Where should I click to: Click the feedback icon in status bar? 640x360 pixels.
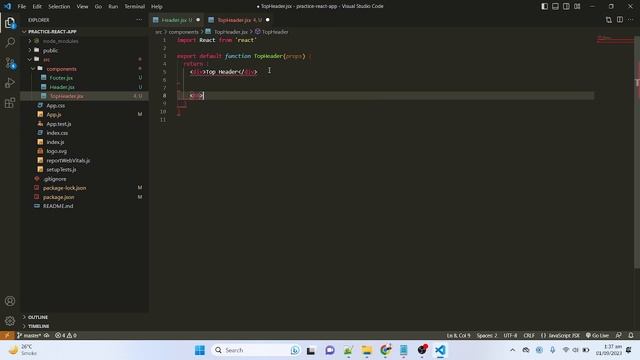coord(618,335)
